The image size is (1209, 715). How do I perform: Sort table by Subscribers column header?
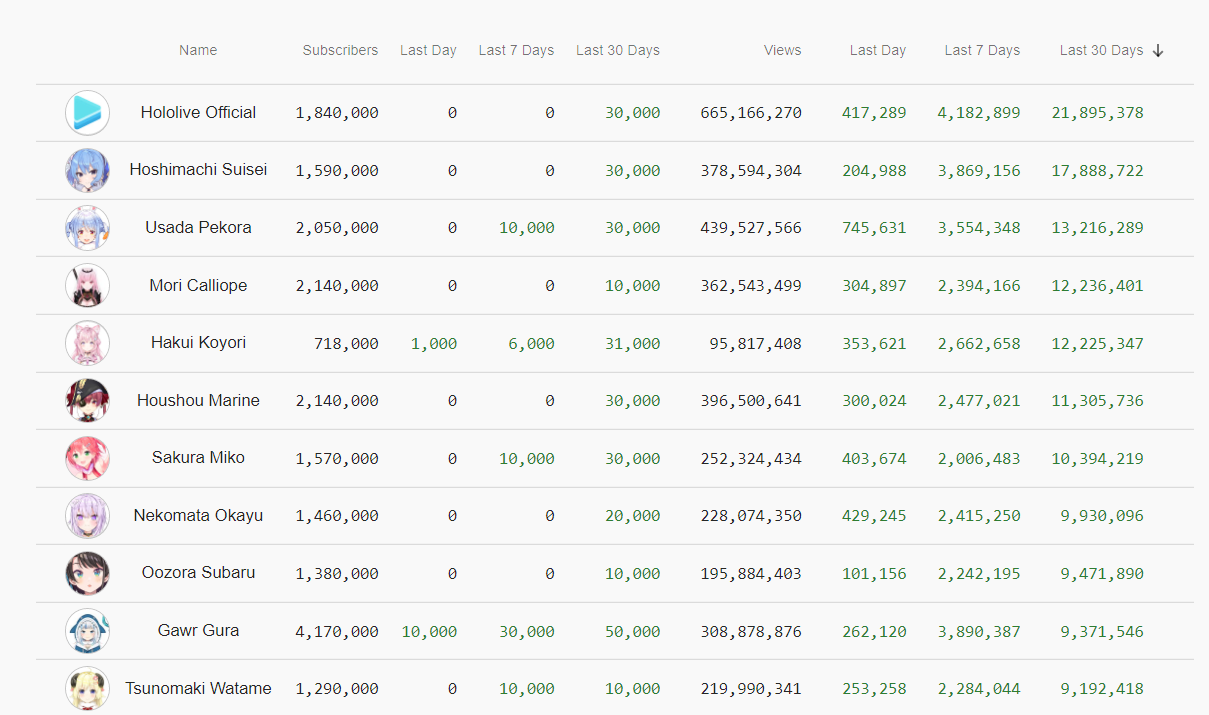pyautogui.click(x=340, y=50)
